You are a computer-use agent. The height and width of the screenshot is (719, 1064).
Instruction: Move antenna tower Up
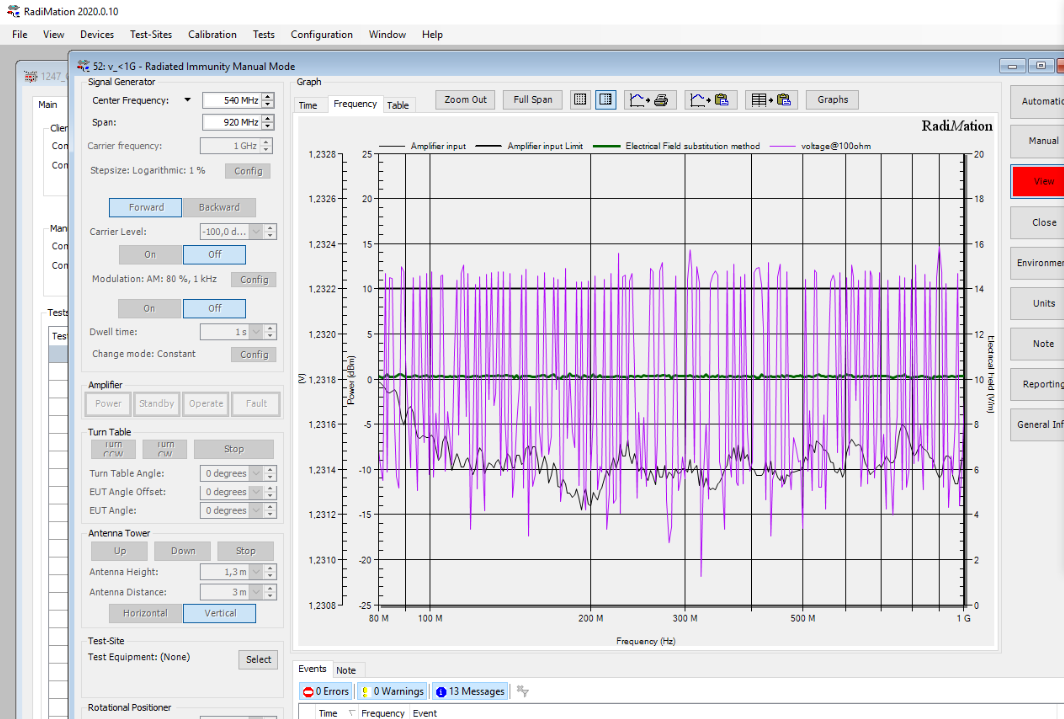[x=120, y=551]
